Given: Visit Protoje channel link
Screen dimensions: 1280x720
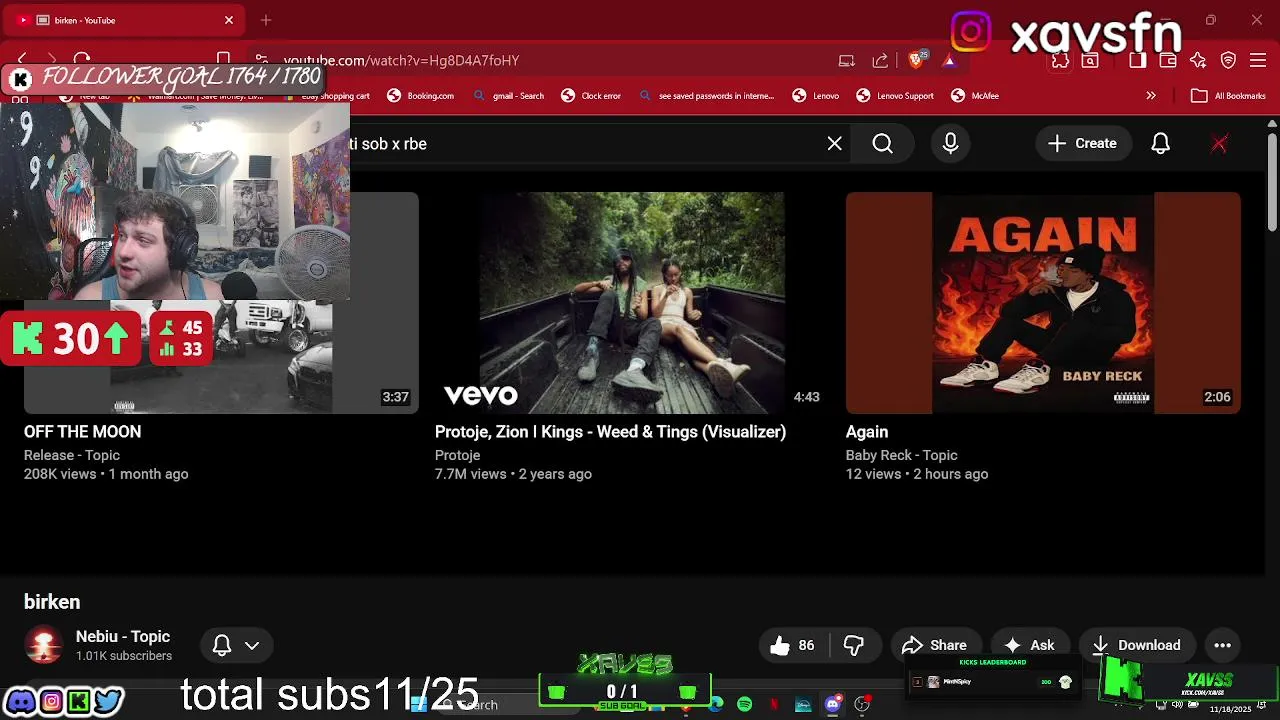Looking at the screenshot, I should click(457, 455).
